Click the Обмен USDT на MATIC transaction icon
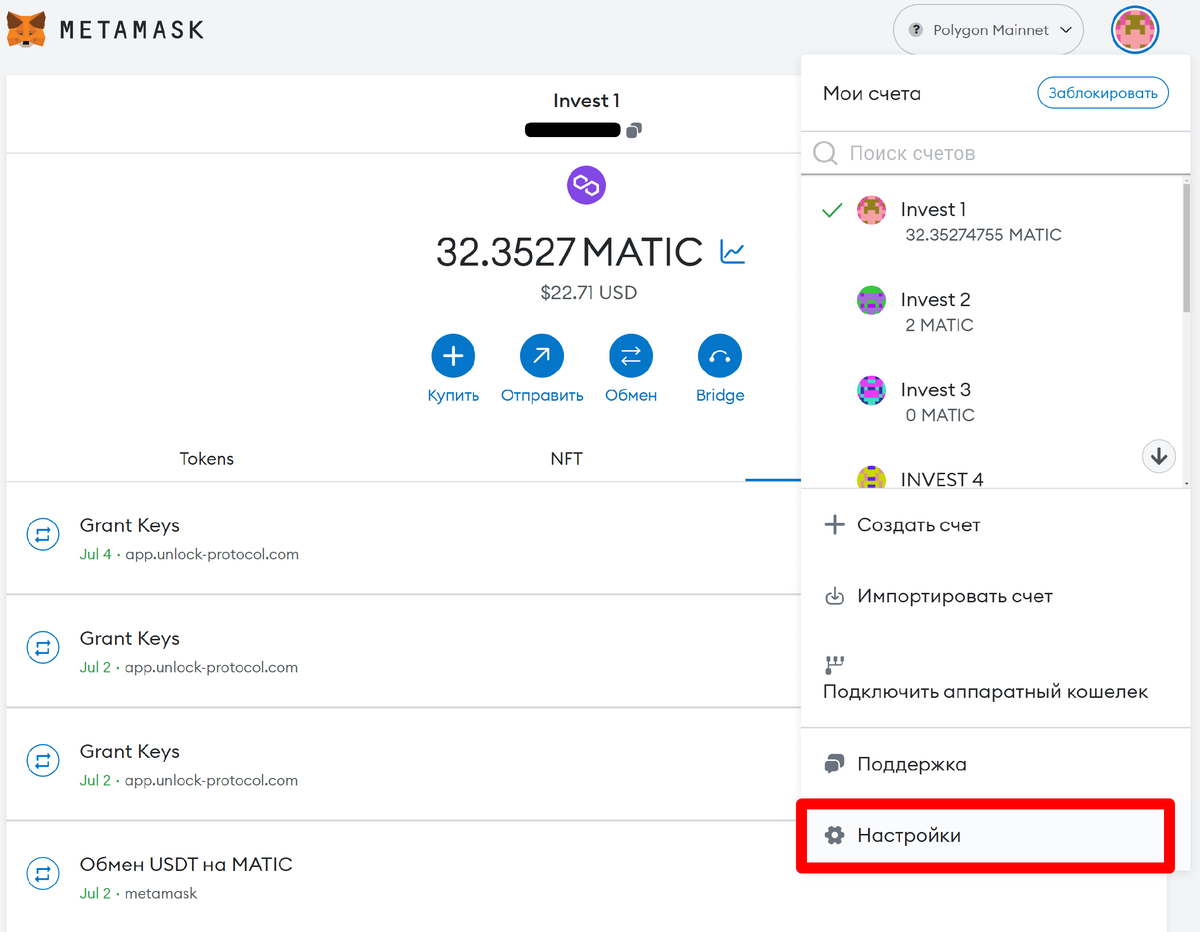Viewport: 1200px width, 932px height. tap(43, 874)
